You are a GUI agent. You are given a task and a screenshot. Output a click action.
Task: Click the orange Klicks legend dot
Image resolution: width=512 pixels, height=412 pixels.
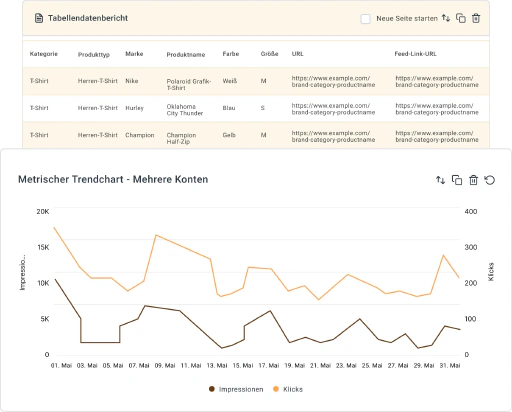click(276, 389)
